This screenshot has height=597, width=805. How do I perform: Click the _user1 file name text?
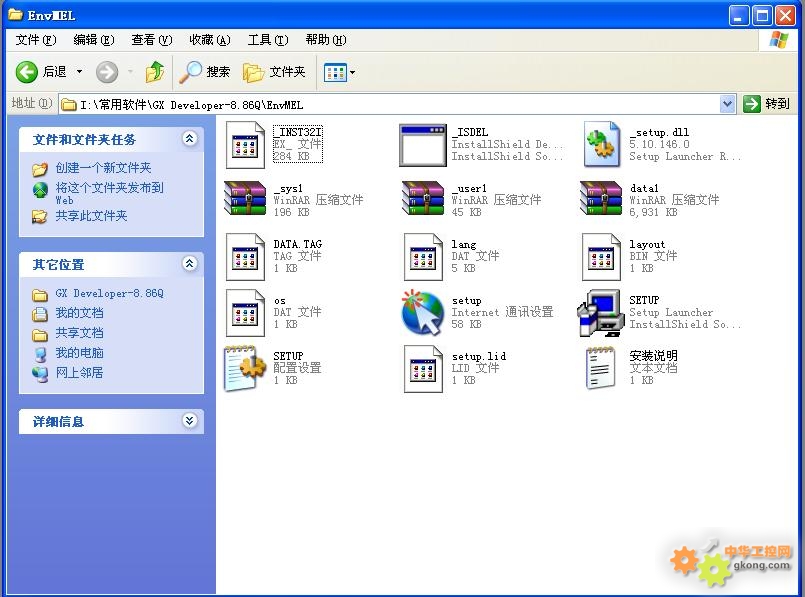point(469,188)
